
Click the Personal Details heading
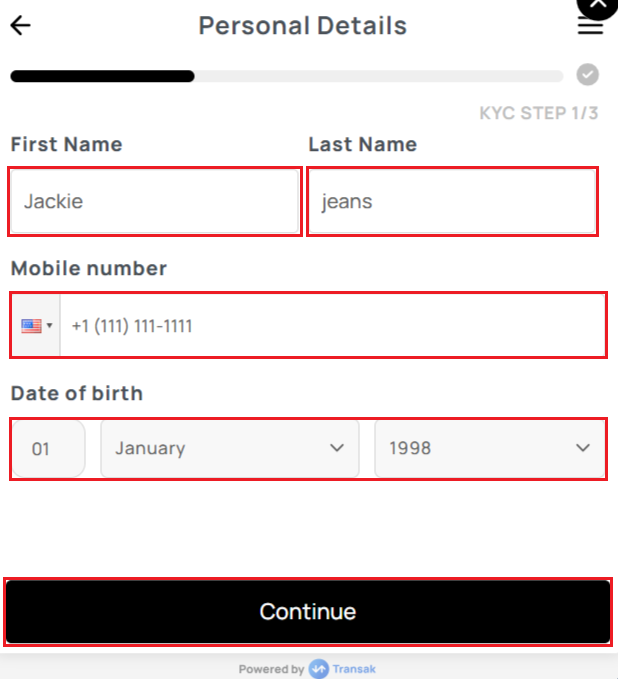tap(303, 26)
